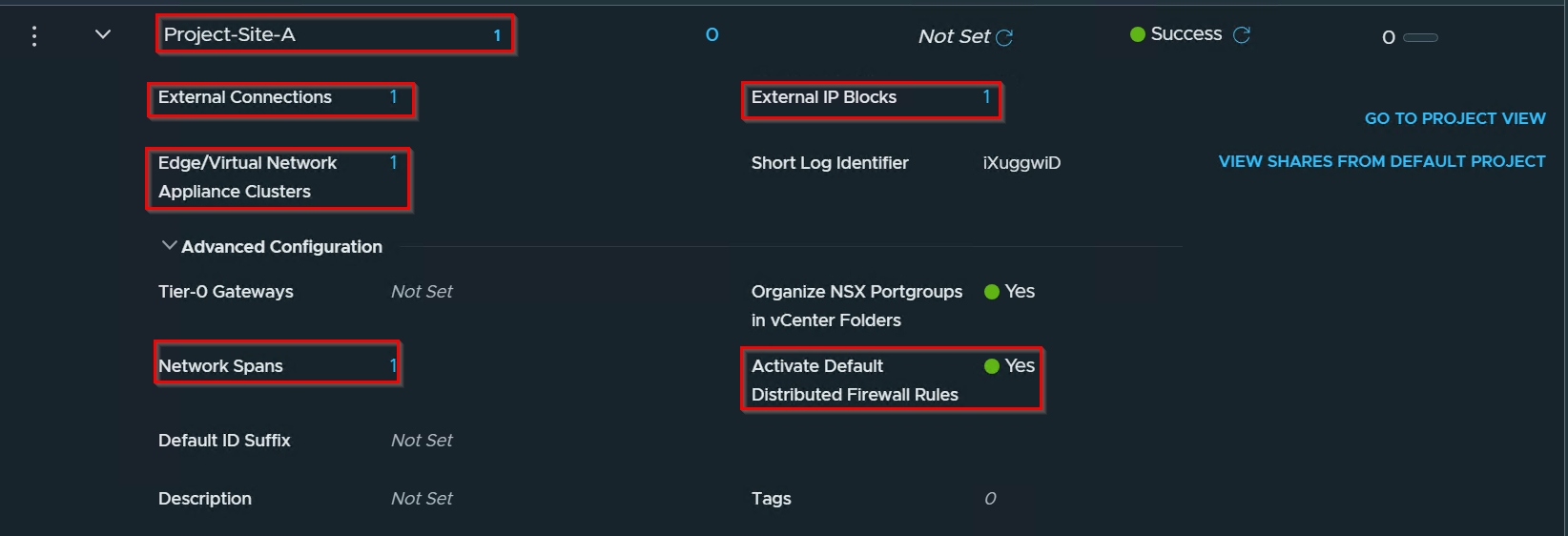Click the External Connections count 1
The height and width of the screenshot is (536, 1568).
(x=393, y=96)
